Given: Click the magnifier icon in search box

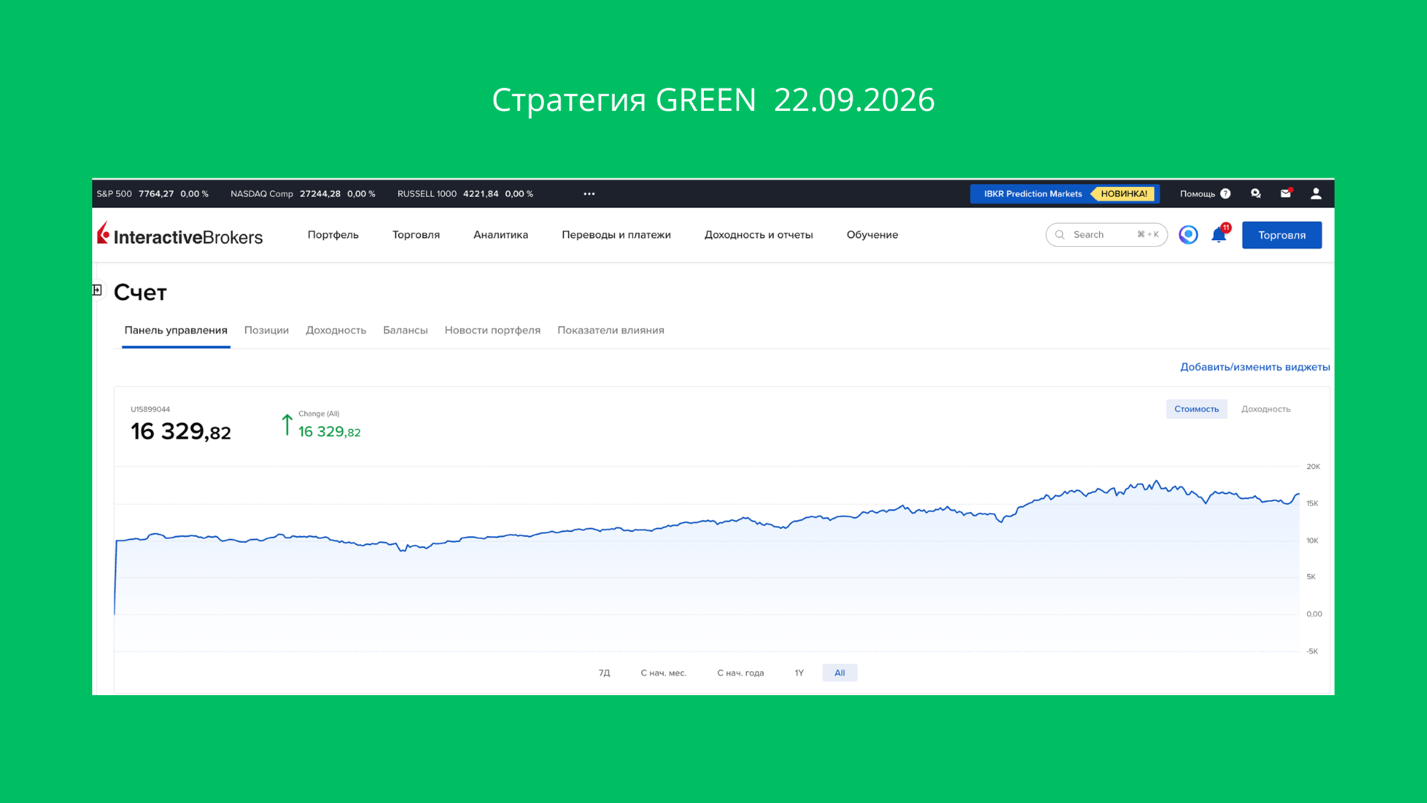Looking at the screenshot, I should pyautogui.click(x=1060, y=235).
